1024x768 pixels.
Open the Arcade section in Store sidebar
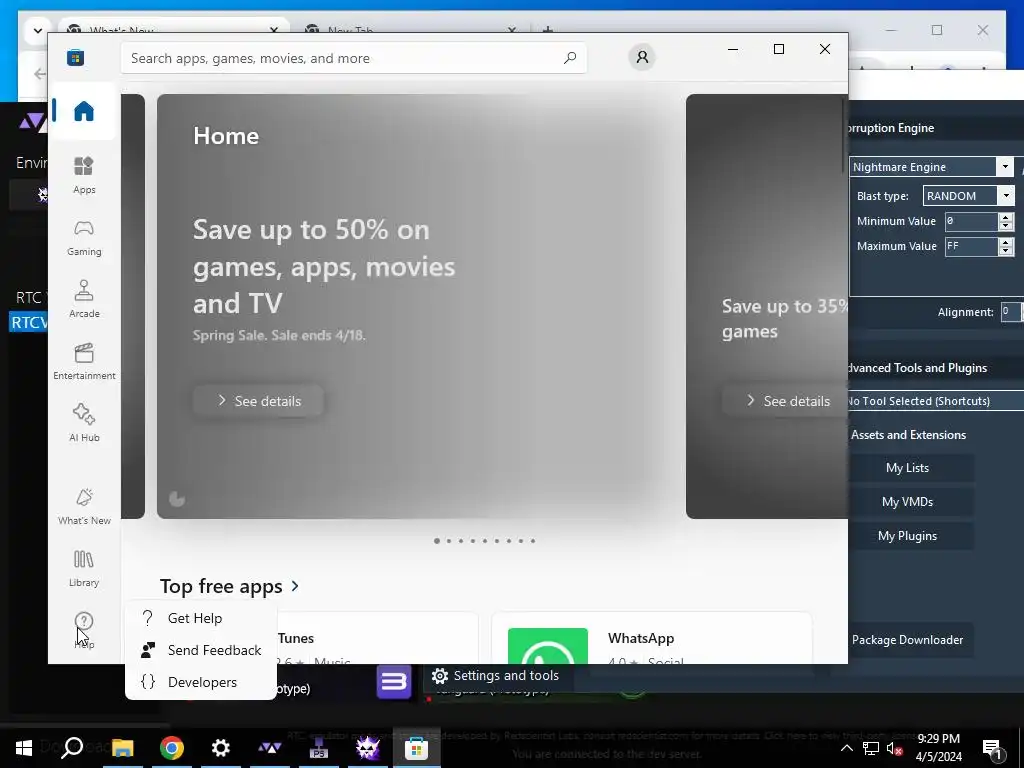click(x=84, y=299)
